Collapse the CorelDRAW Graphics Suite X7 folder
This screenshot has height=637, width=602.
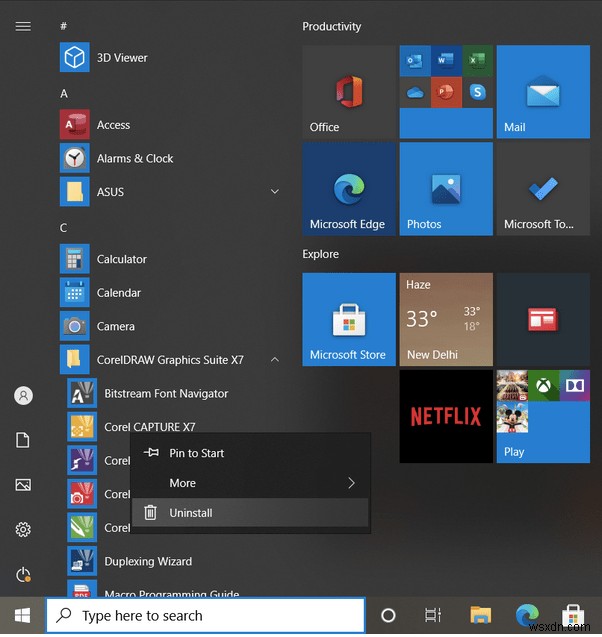click(x=275, y=360)
